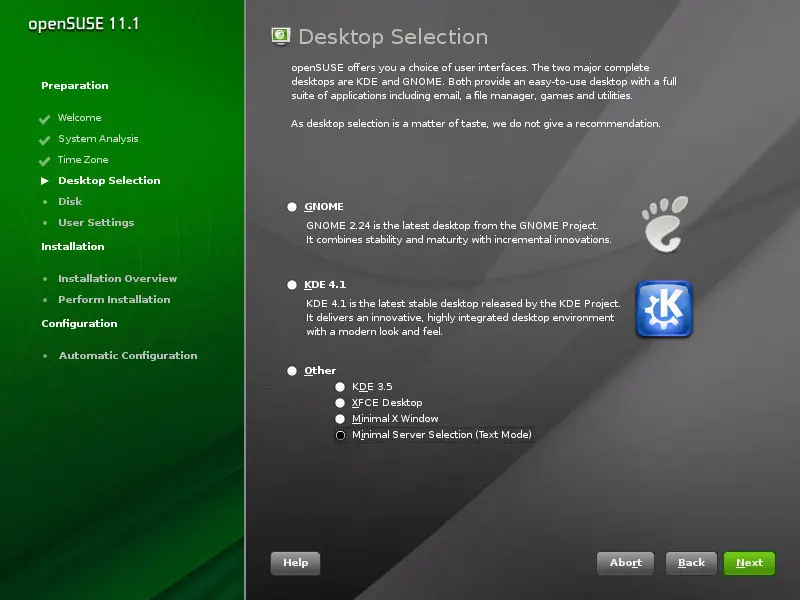The width and height of the screenshot is (800, 600).
Task: Select KDE 3.5 under Other
Action: click(340, 387)
